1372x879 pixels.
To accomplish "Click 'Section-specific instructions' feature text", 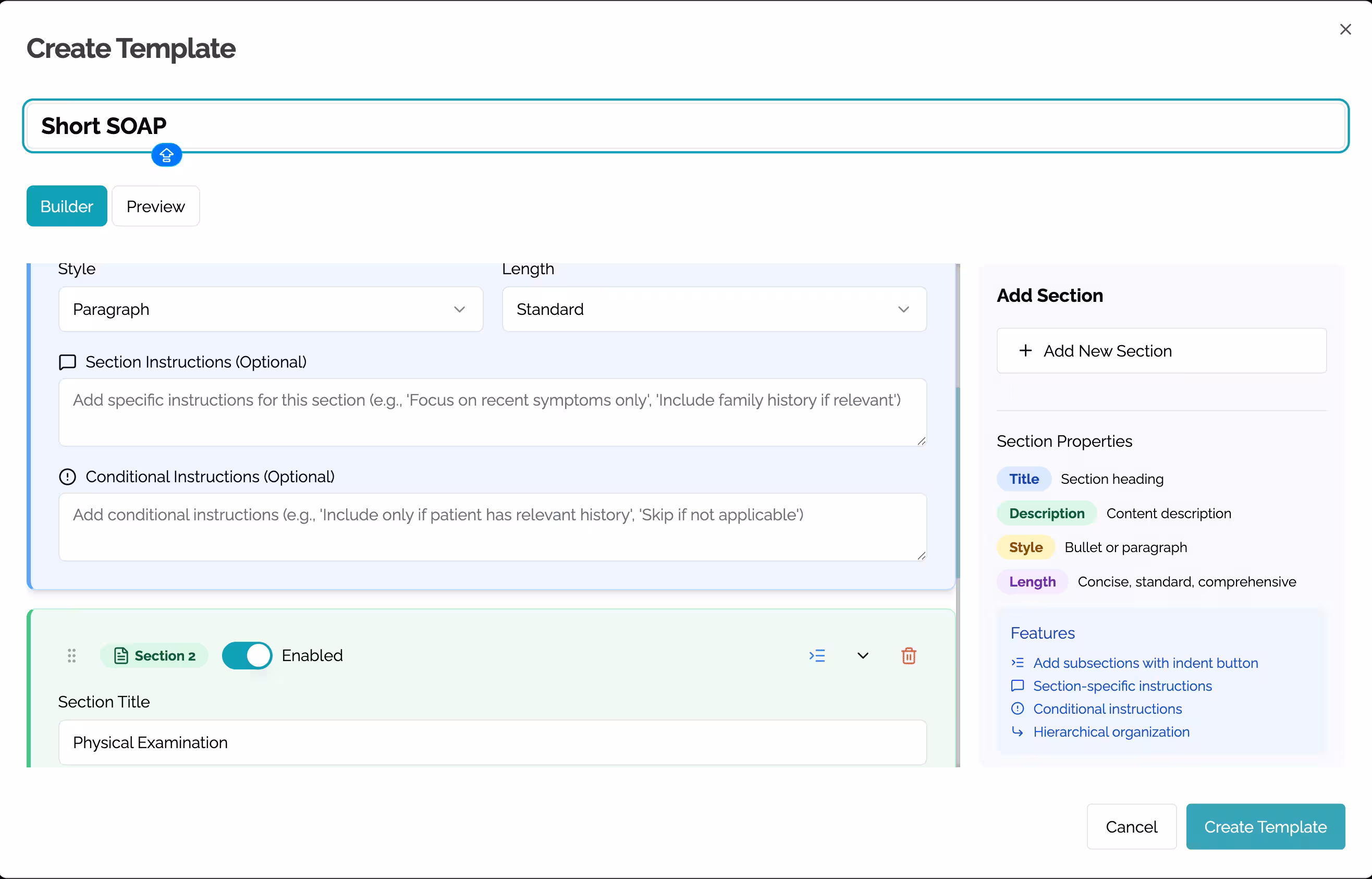I will (1123, 686).
